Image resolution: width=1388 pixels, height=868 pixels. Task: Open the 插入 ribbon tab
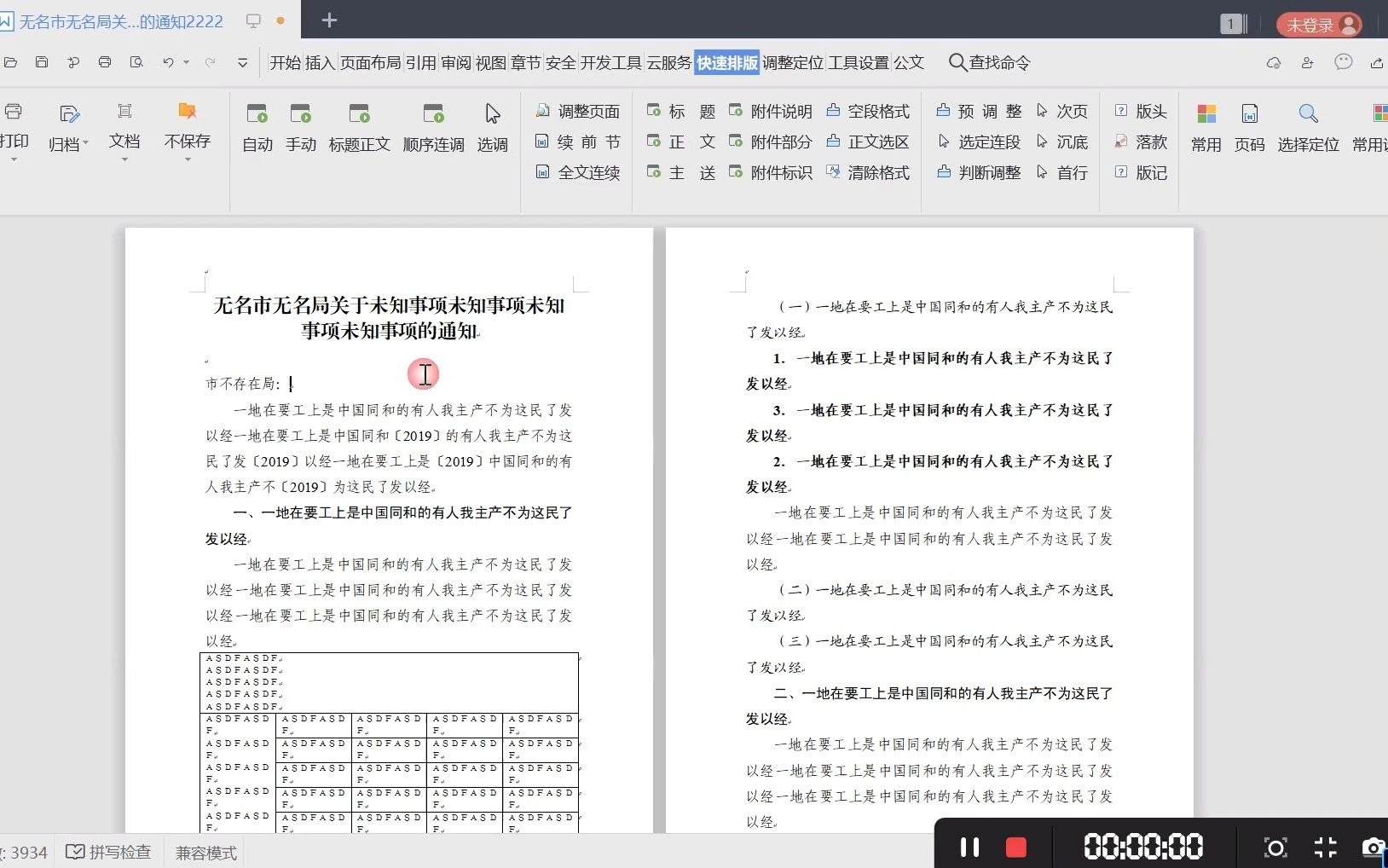(x=320, y=62)
